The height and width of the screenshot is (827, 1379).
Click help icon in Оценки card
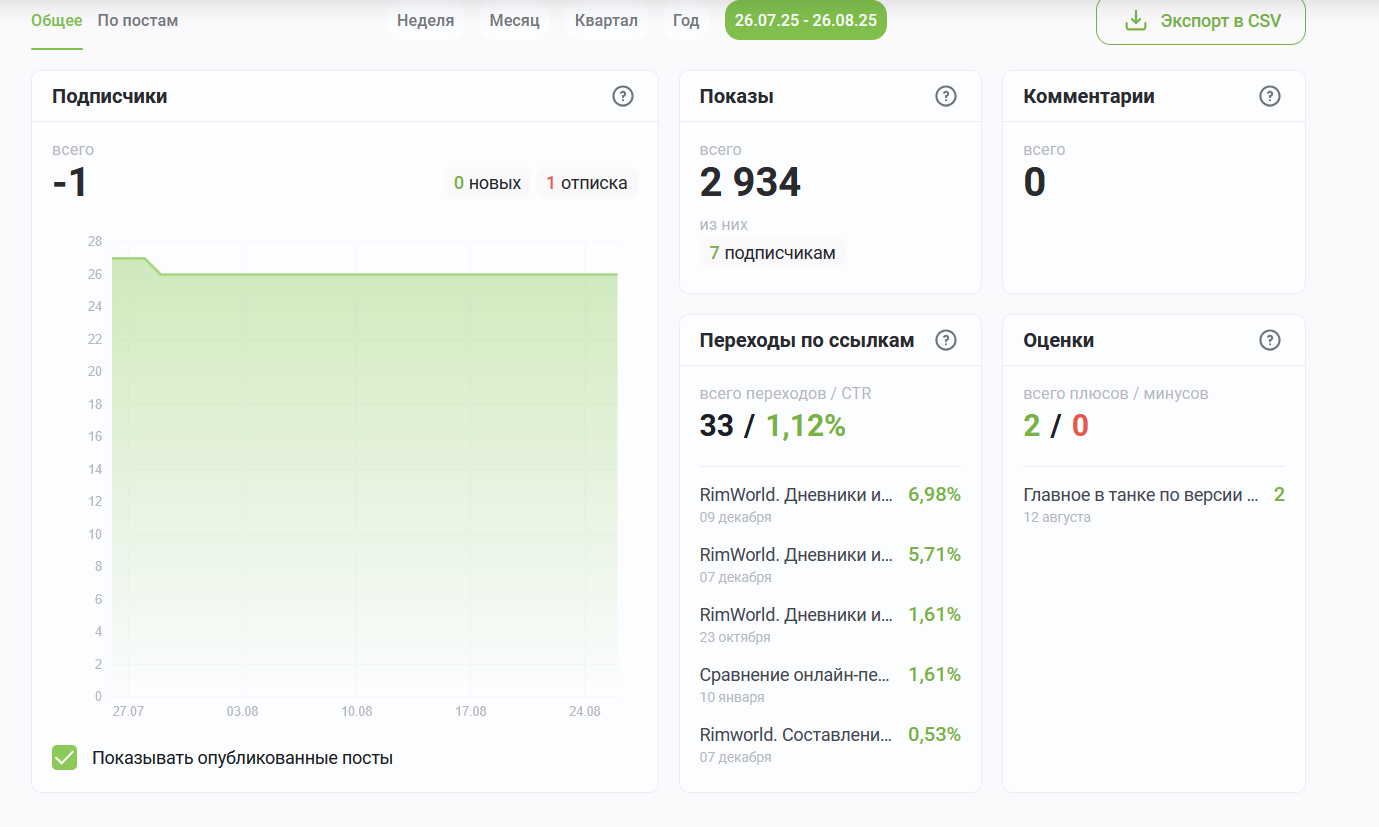pyautogui.click(x=1269, y=340)
